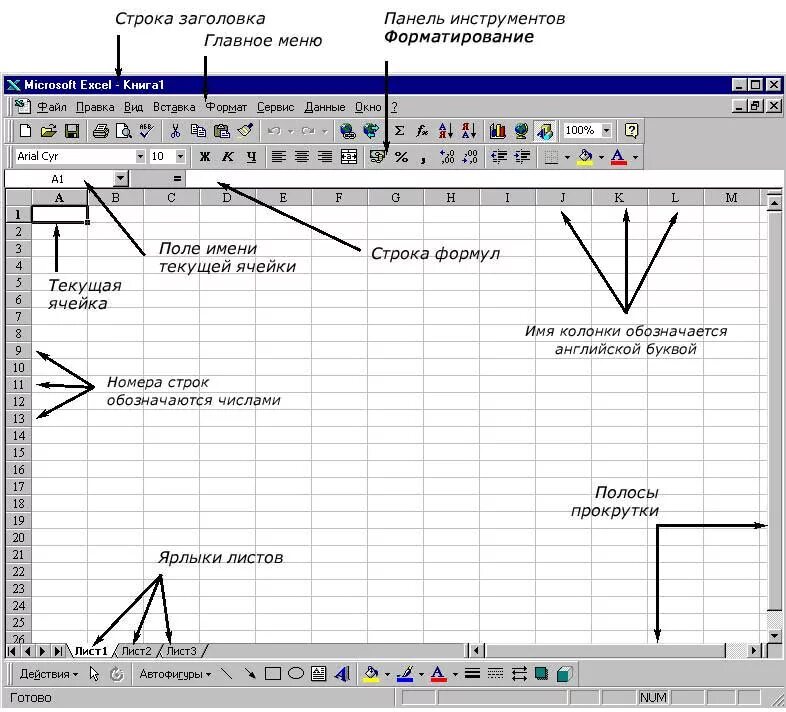Image resolution: width=786 pixels, height=712 pixels.
Task: Jump to last sheet tab button
Action: point(58,651)
